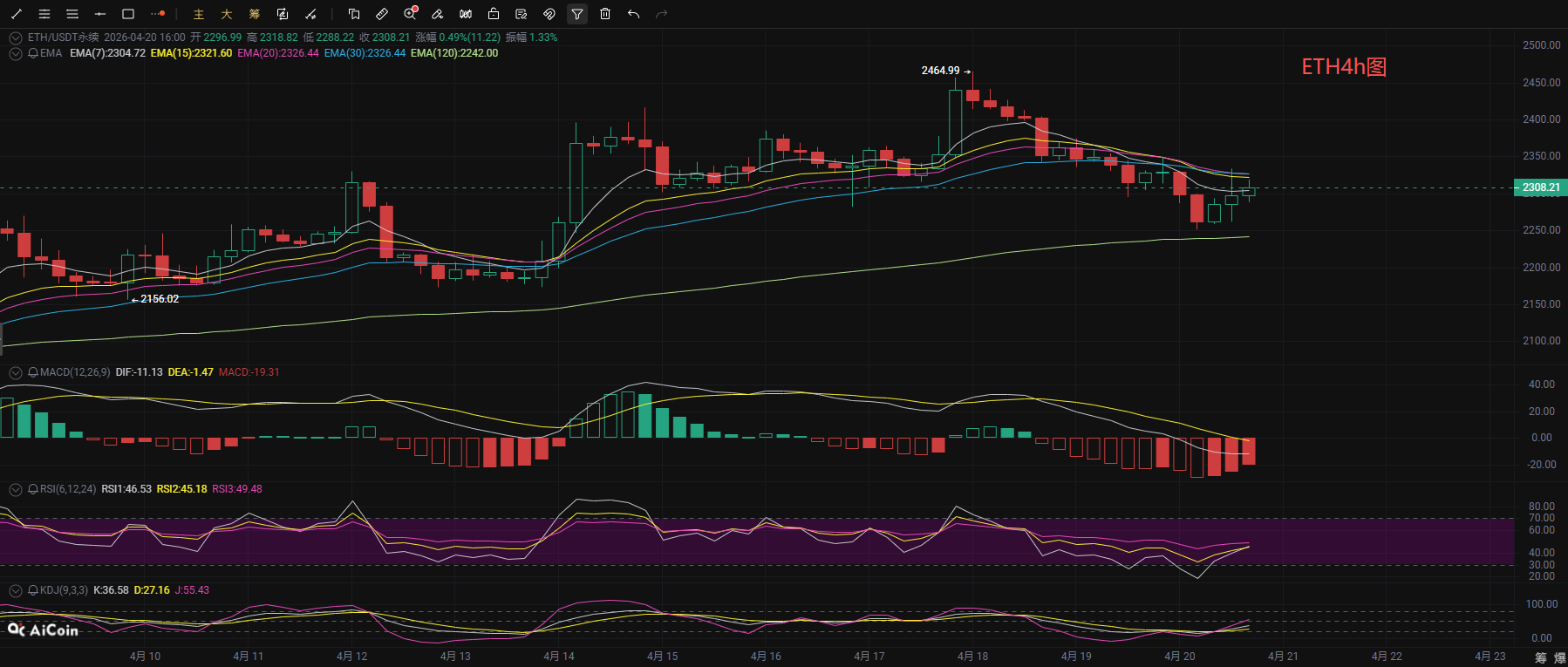Click the 筹 button at bottom right
The image size is (1568, 667).
click(1540, 657)
